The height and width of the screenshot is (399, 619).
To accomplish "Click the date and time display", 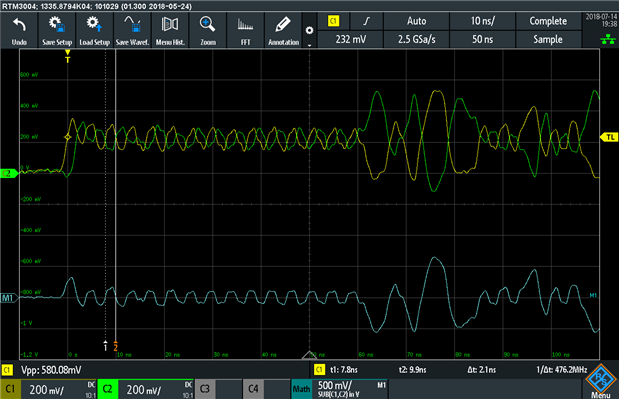I will point(601,20).
